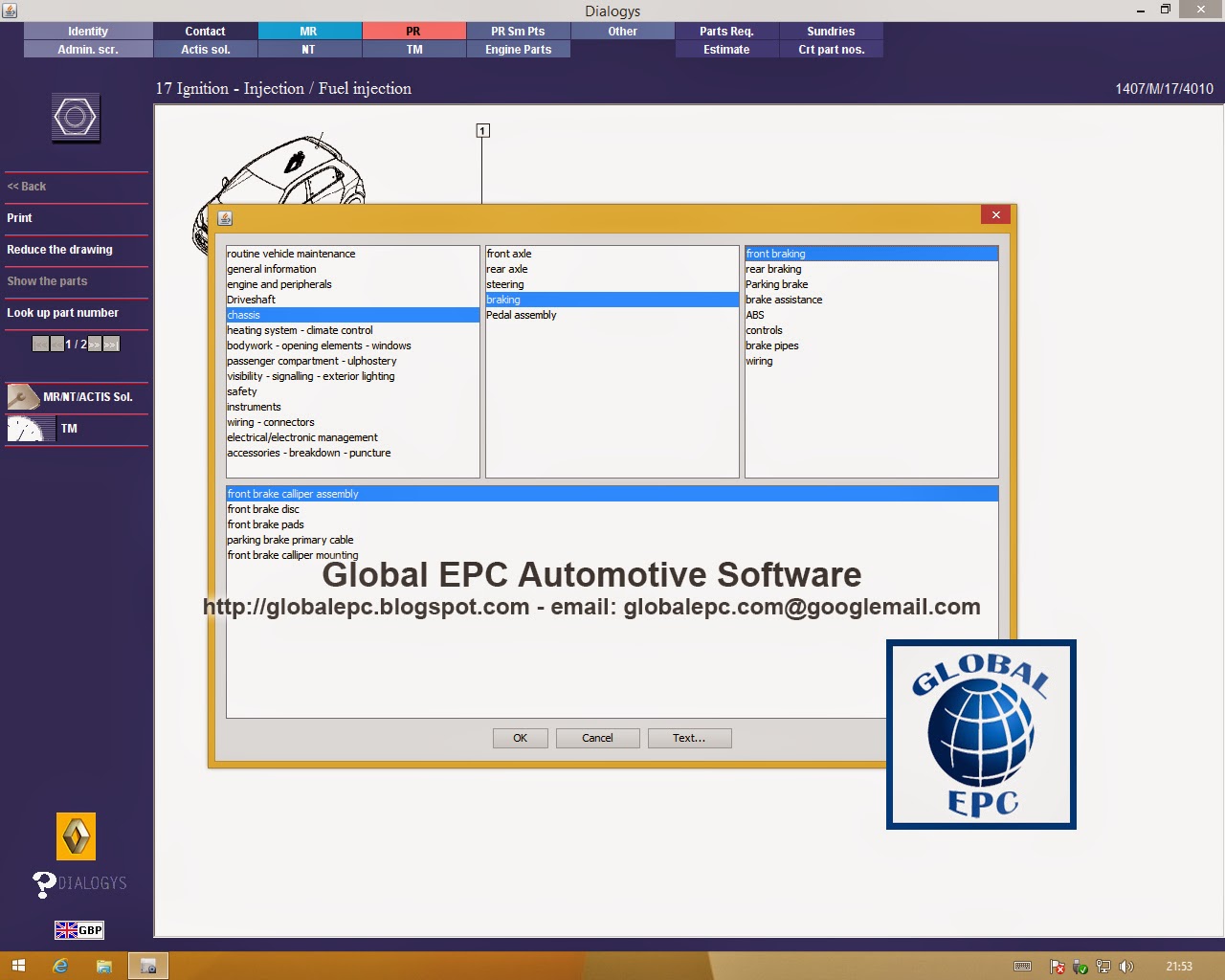Go to next page with >> button

tap(95, 344)
